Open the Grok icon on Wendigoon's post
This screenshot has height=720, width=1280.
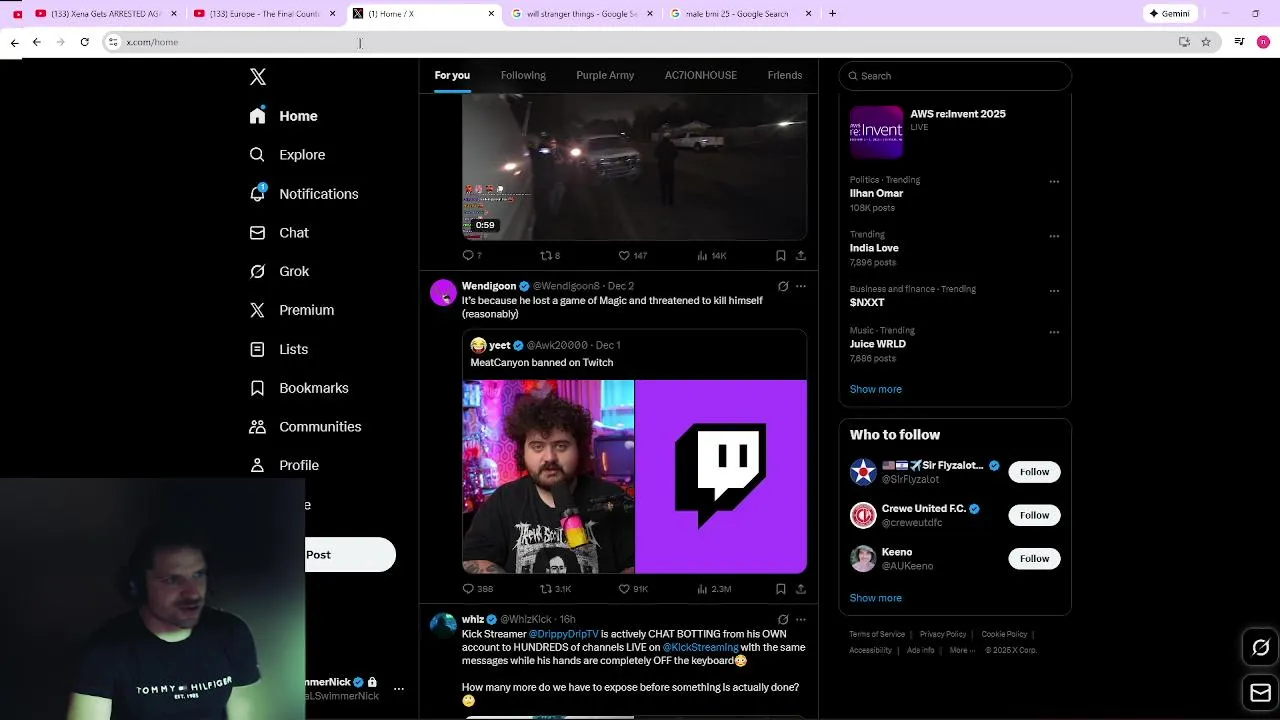[x=783, y=286]
